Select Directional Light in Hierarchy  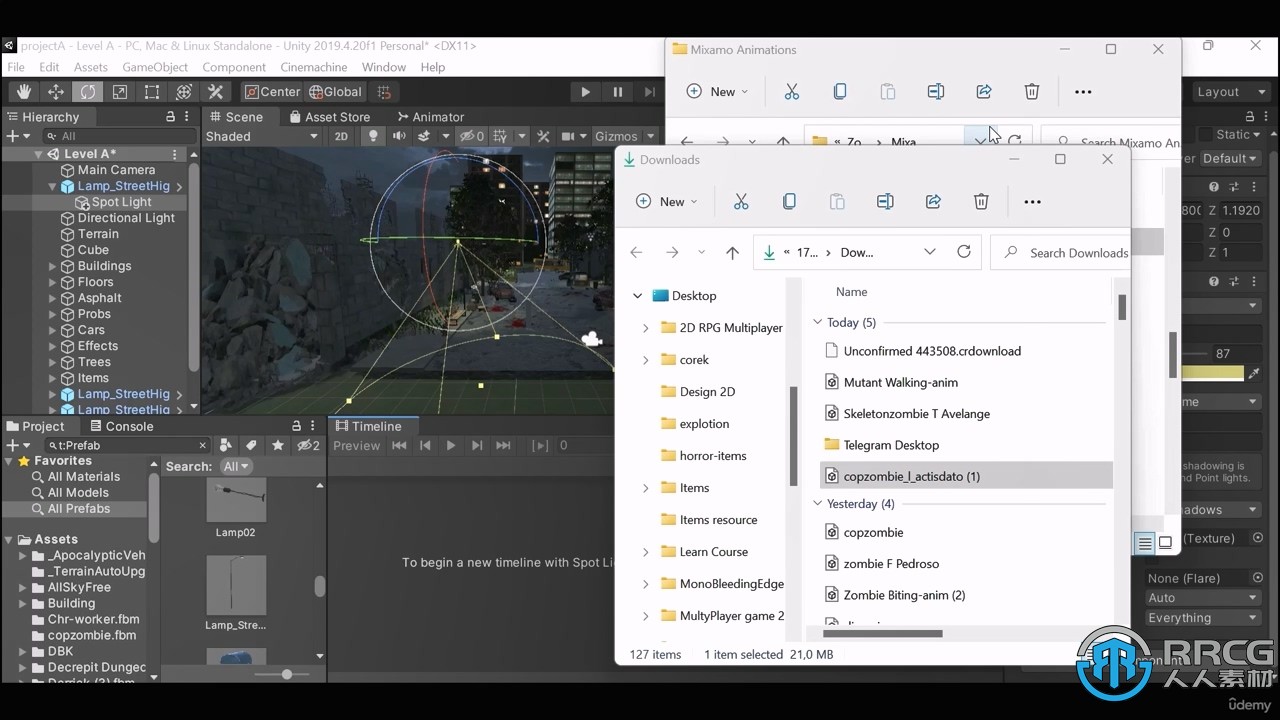[x=126, y=218]
